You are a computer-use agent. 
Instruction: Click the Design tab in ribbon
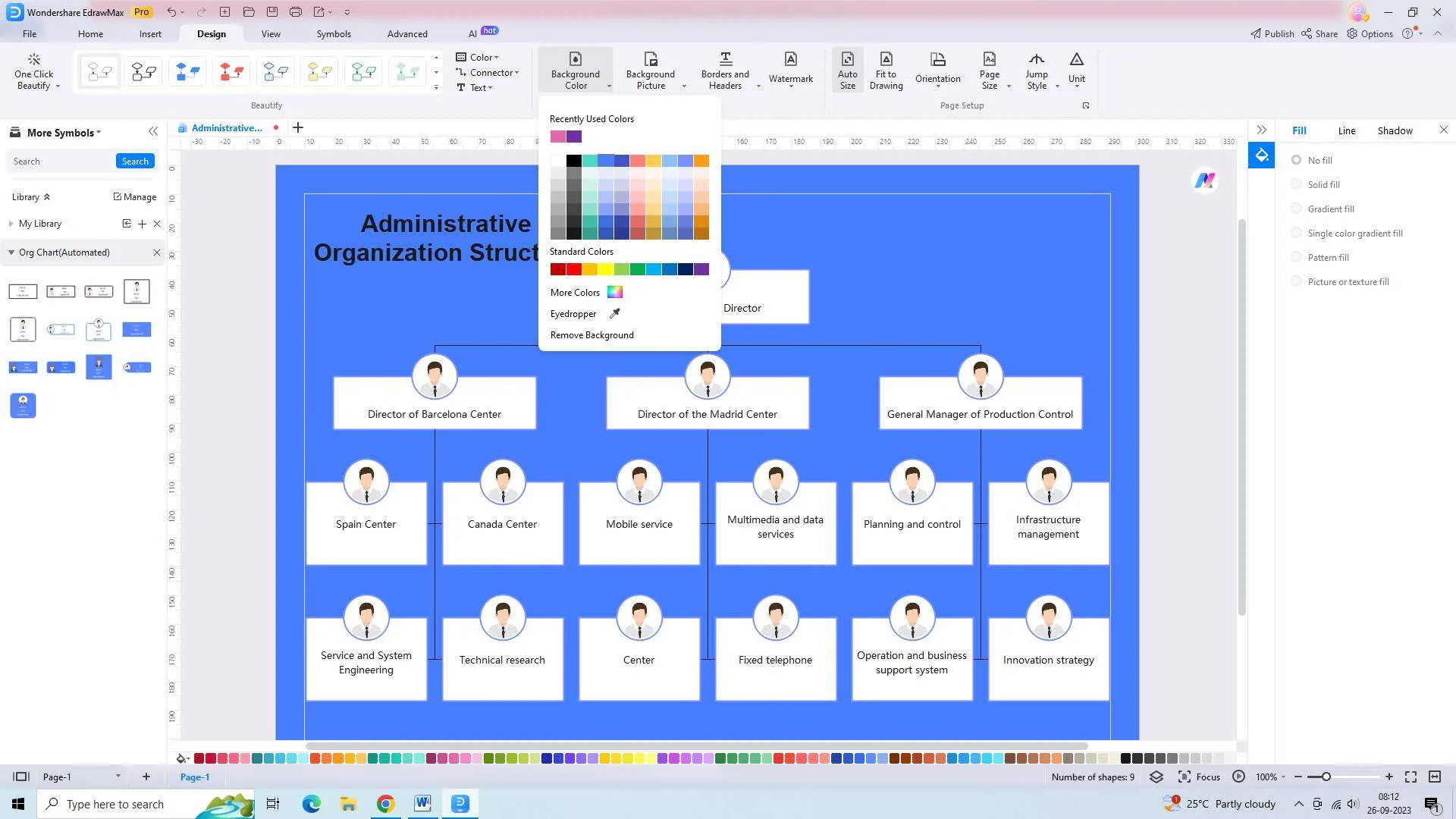point(210,33)
